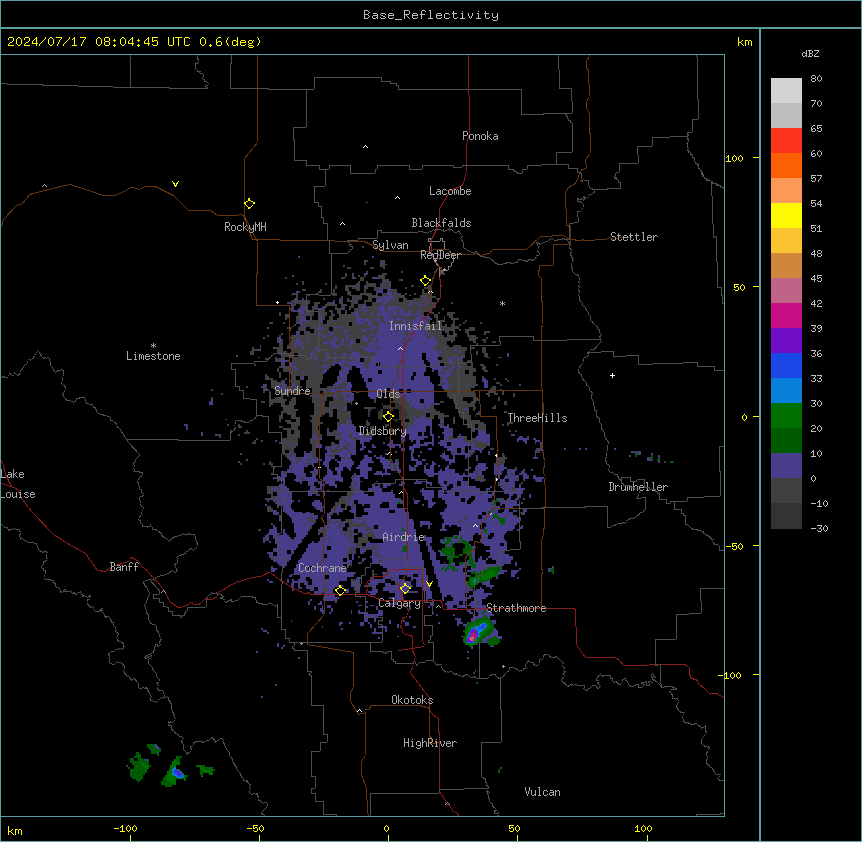The image size is (862, 842).
Task: Click the km unit label at top right
Action: 744,42
